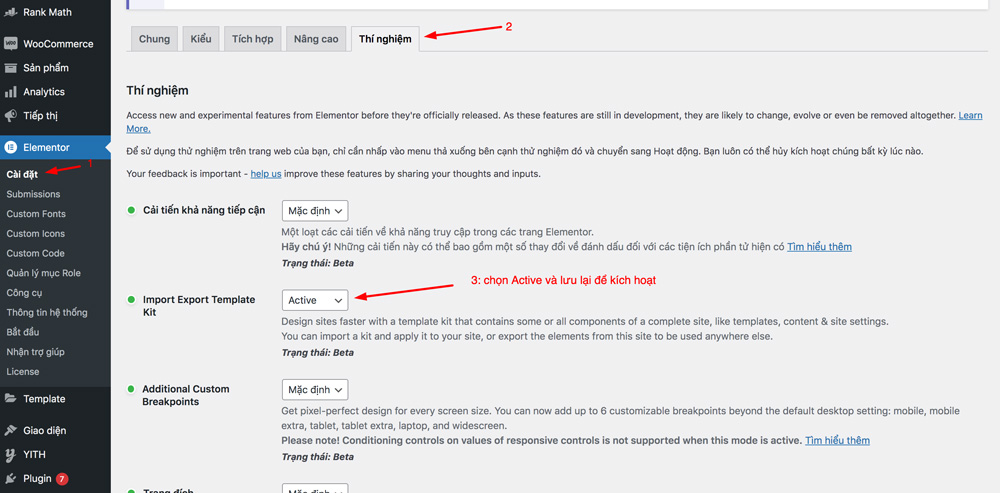This screenshot has height=493, width=1000.
Task: Open Quản lý mục Role submenu
Action: click(x=43, y=273)
